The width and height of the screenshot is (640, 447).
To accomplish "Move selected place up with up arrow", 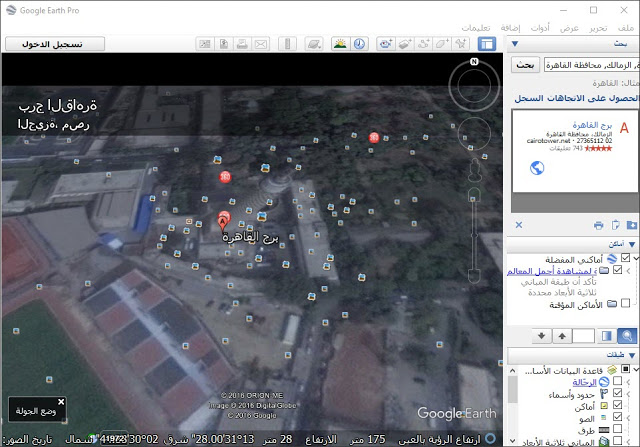I will click(562, 336).
